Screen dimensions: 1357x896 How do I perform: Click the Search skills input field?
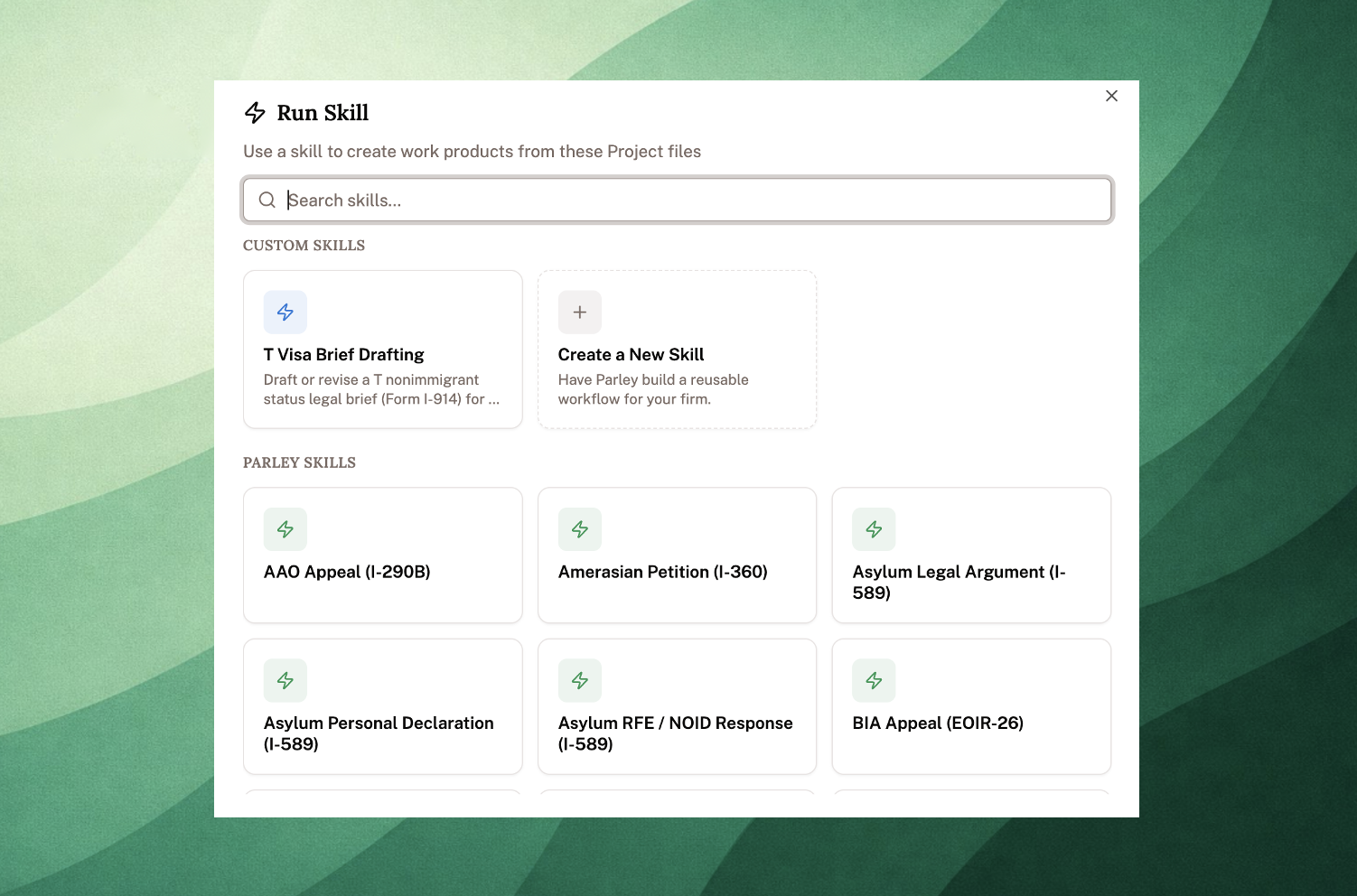coord(677,200)
